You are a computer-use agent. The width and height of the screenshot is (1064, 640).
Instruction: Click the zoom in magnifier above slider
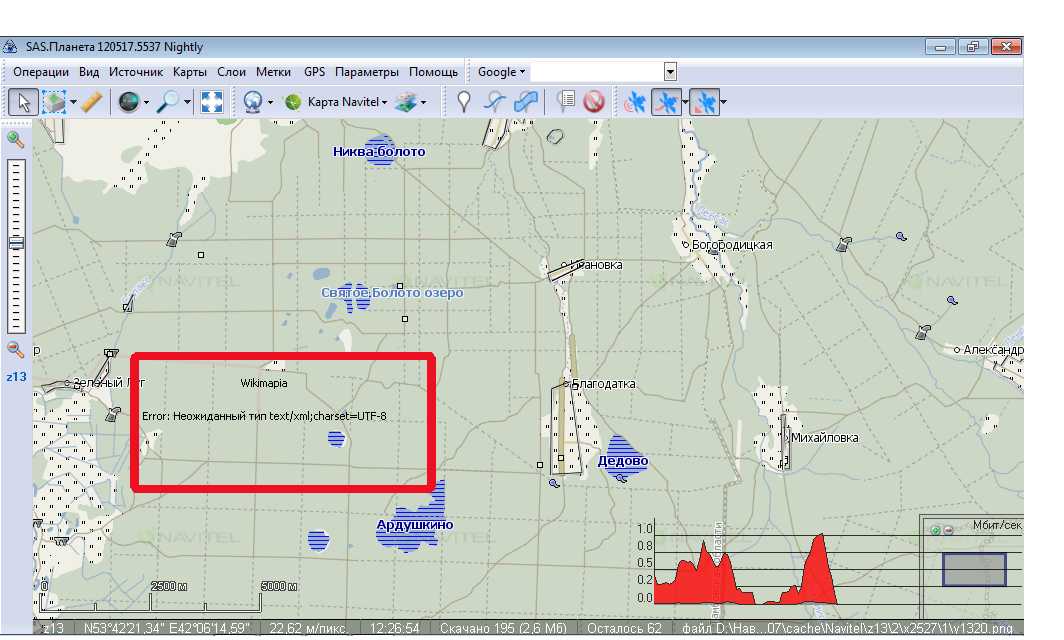16,139
